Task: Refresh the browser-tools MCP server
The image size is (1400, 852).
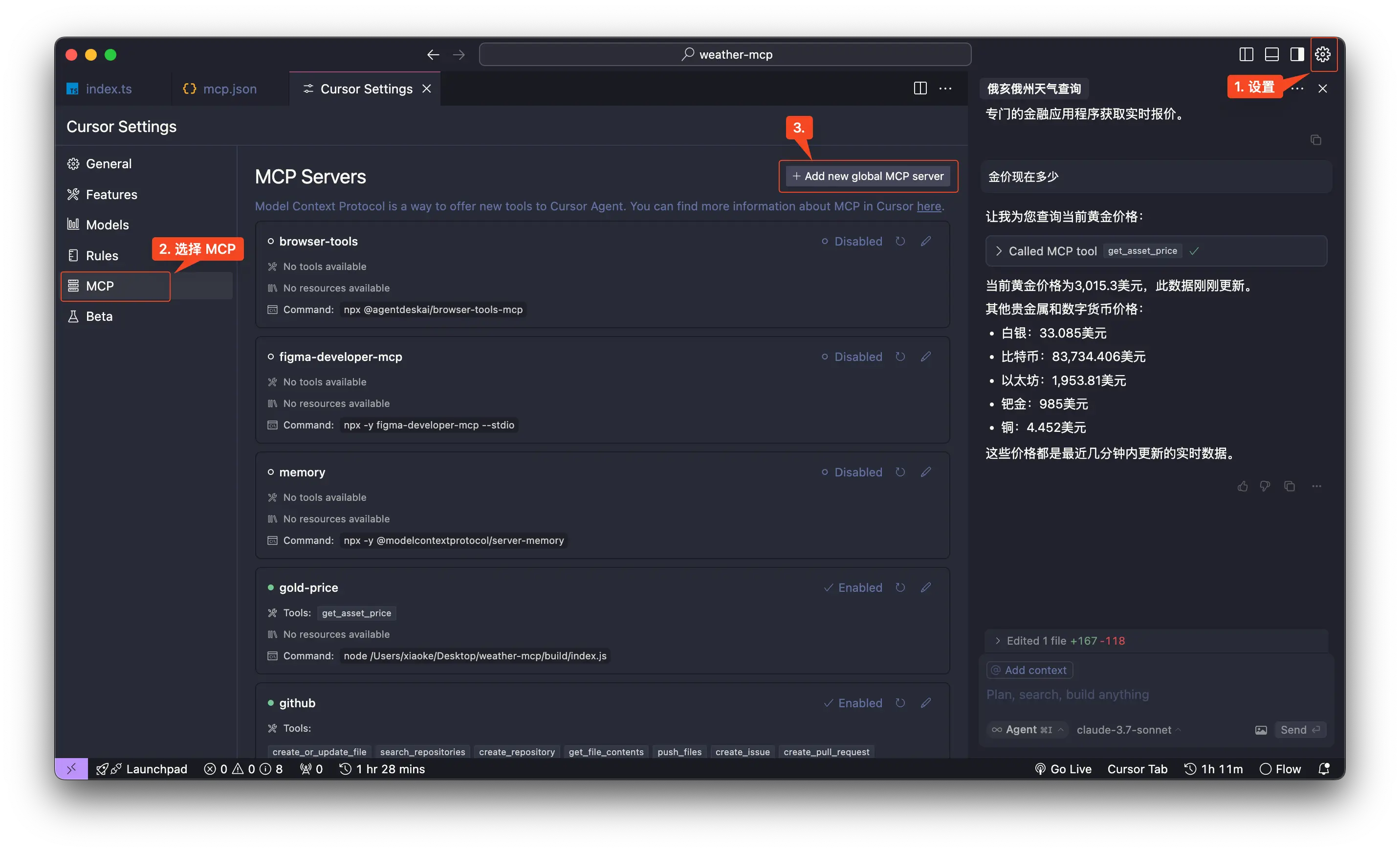Action: [900, 241]
